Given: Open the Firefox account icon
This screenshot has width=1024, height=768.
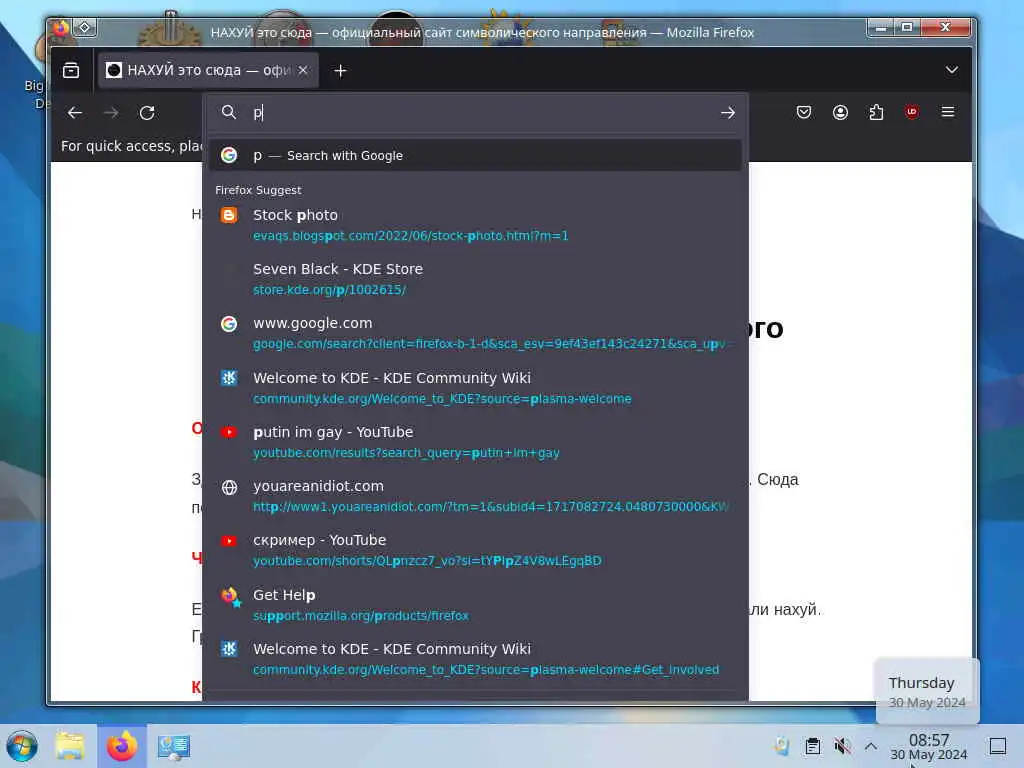Looking at the screenshot, I should [840, 112].
